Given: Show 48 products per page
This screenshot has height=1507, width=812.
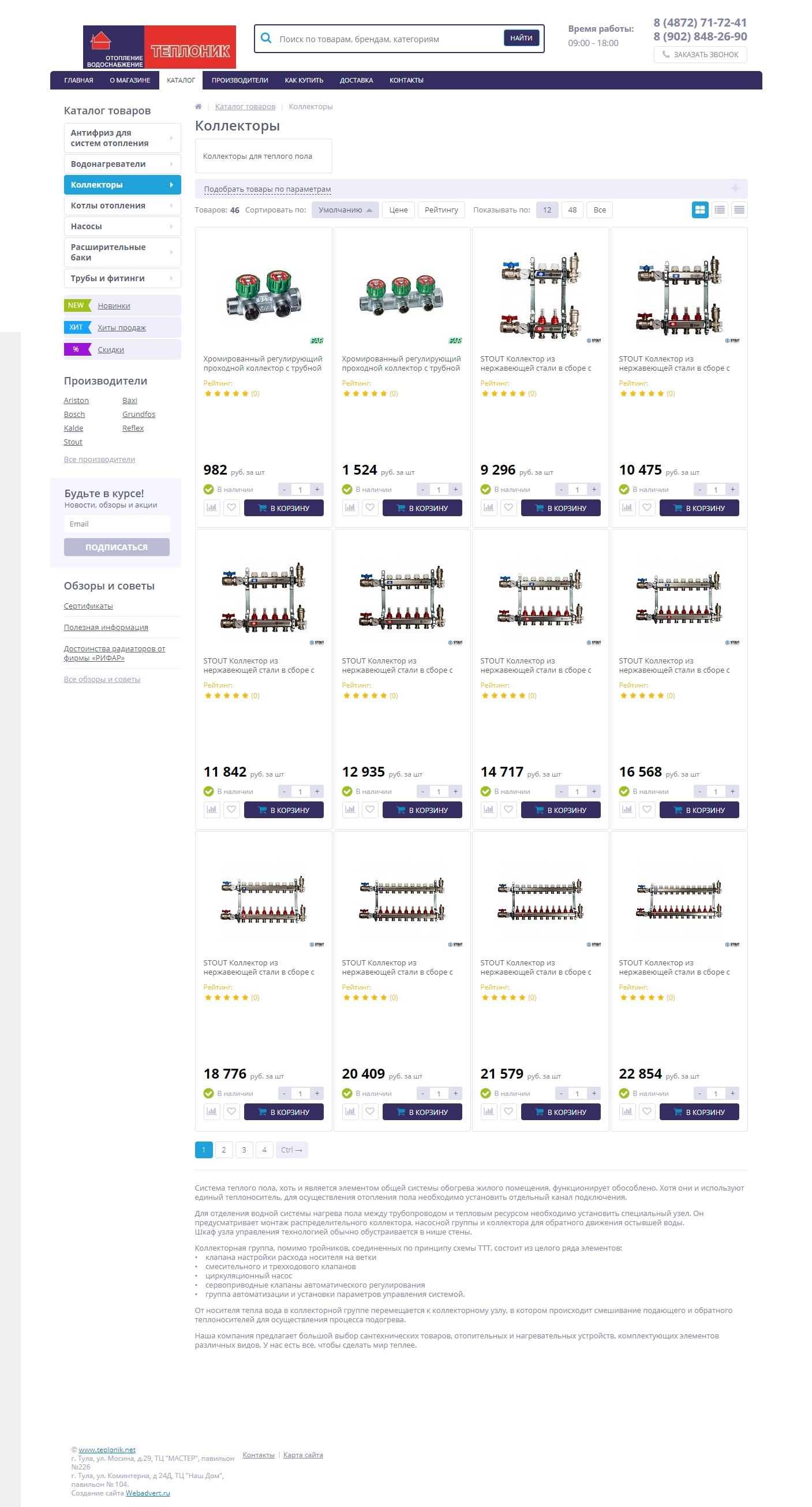Looking at the screenshot, I should tap(572, 210).
